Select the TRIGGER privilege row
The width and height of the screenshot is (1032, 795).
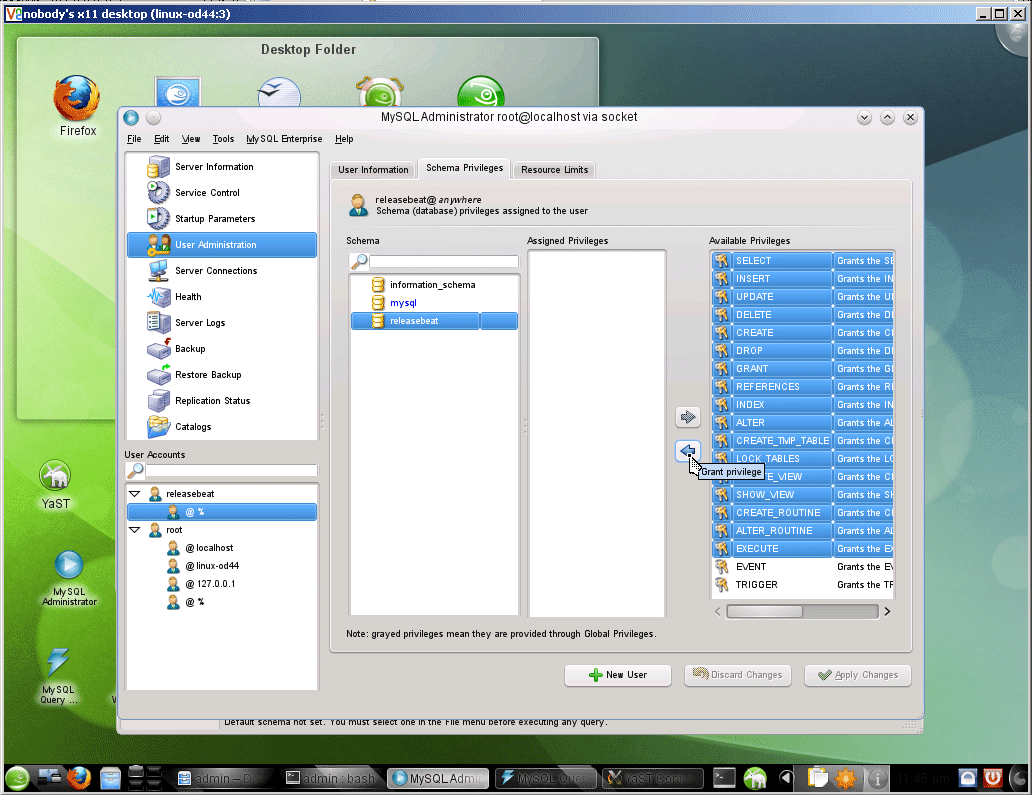pos(802,585)
